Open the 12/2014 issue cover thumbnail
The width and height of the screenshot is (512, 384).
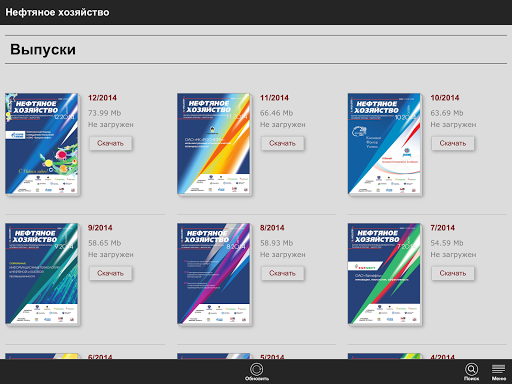tap(42, 144)
